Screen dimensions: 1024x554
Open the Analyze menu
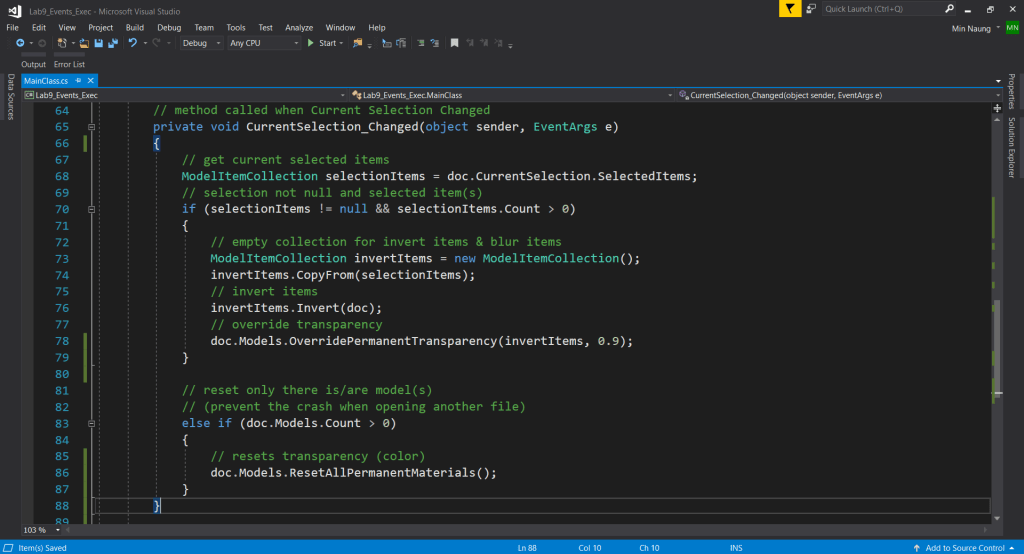(x=299, y=27)
